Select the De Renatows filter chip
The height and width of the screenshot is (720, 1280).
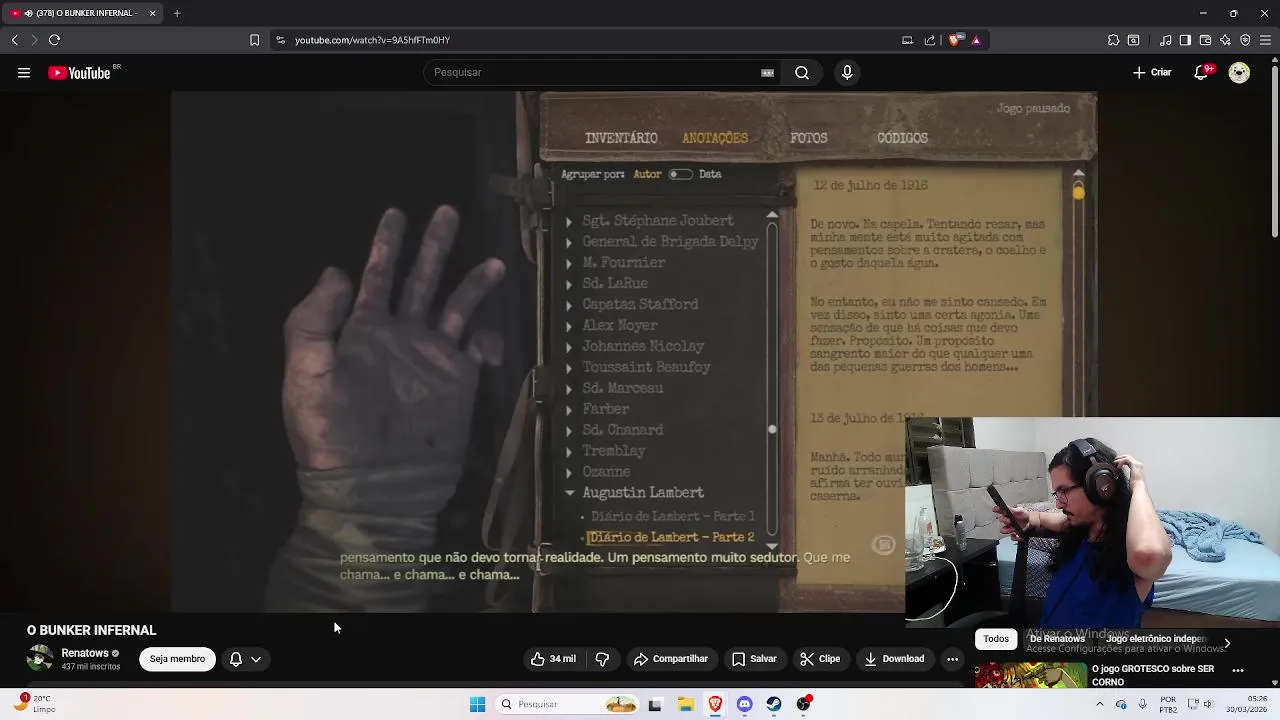(x=1057, y=639)
